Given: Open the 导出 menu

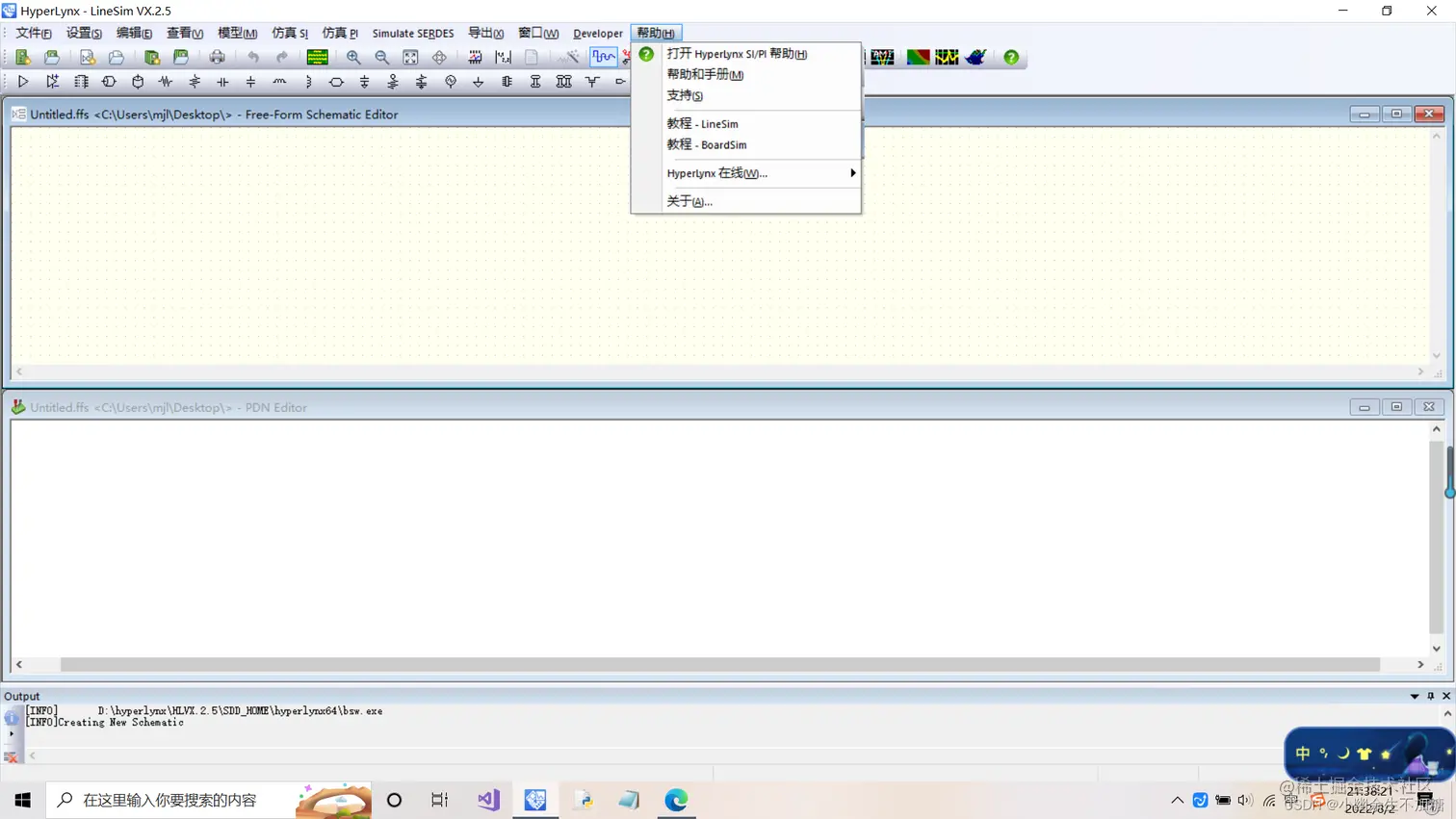Looking at the screenshot, I should (x=485, y=33).
